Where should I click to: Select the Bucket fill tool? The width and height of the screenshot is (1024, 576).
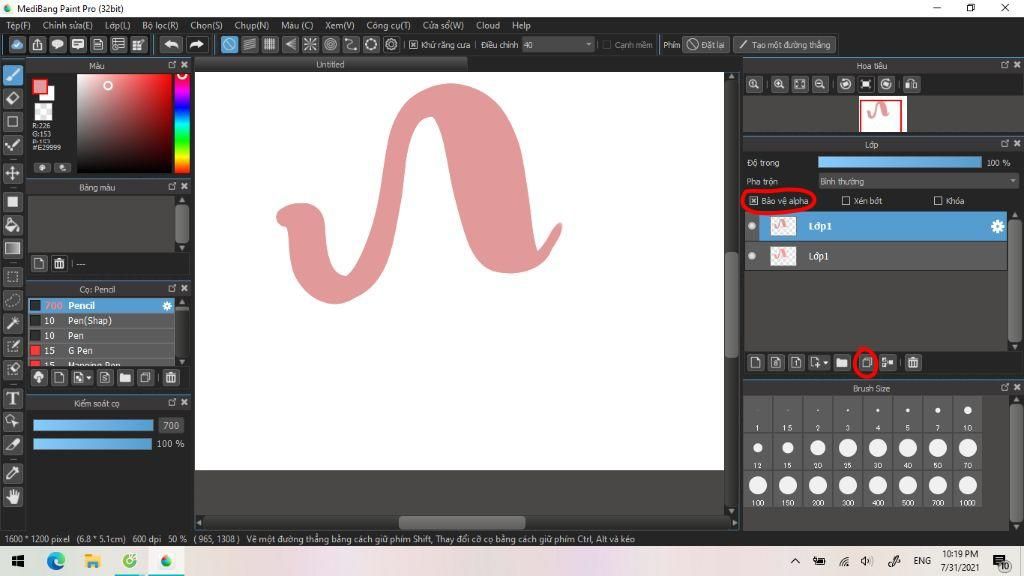pos(12,225)
